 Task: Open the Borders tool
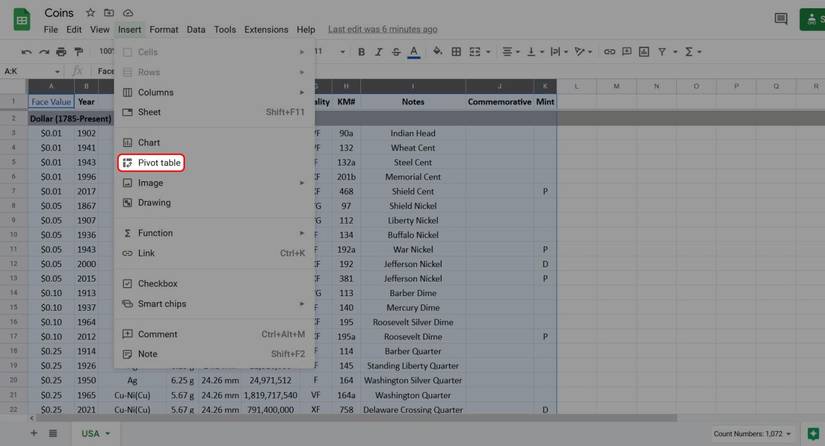pyautogui.click(x=456, y=52)
